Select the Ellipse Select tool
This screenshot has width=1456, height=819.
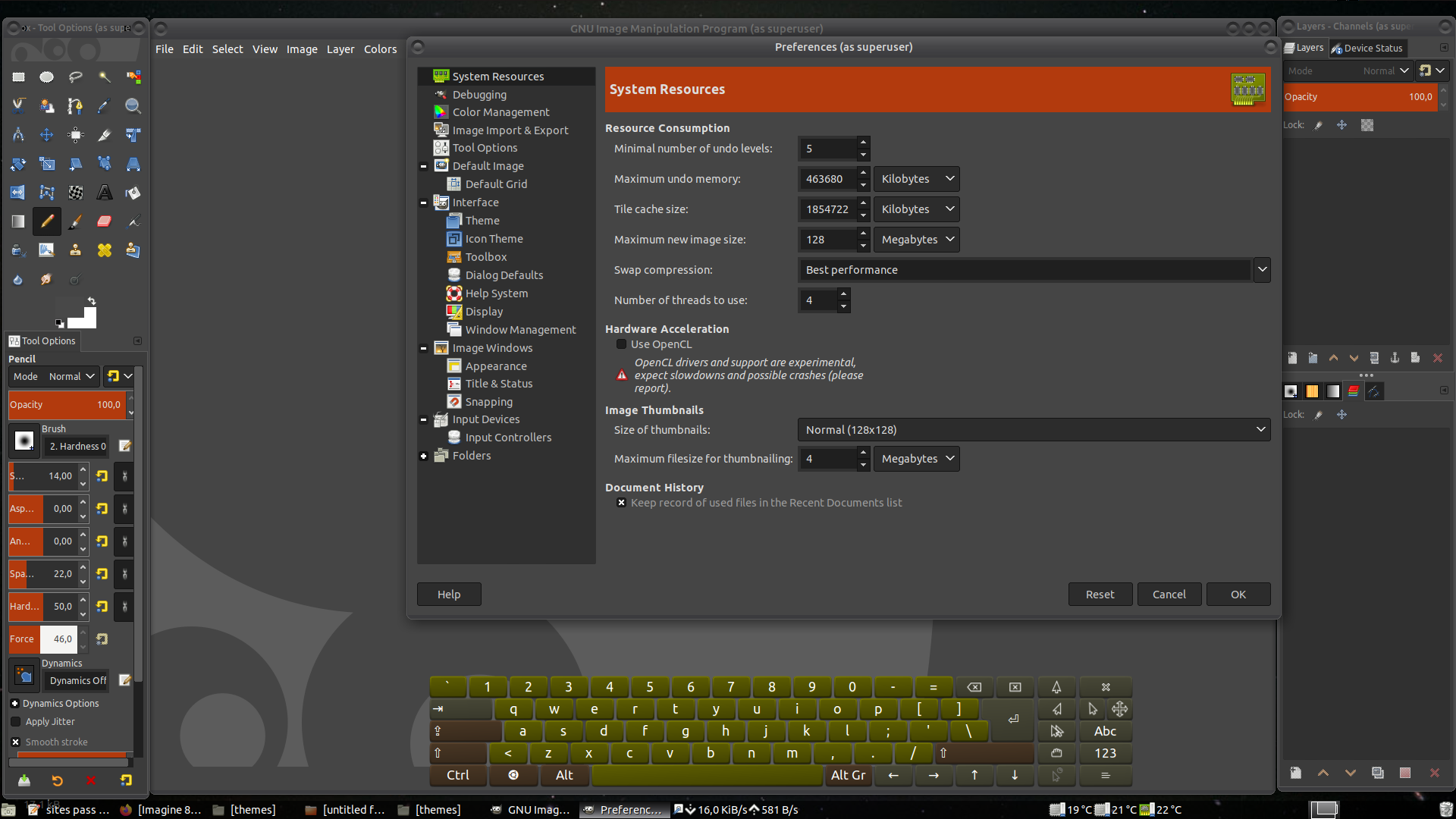47,77
